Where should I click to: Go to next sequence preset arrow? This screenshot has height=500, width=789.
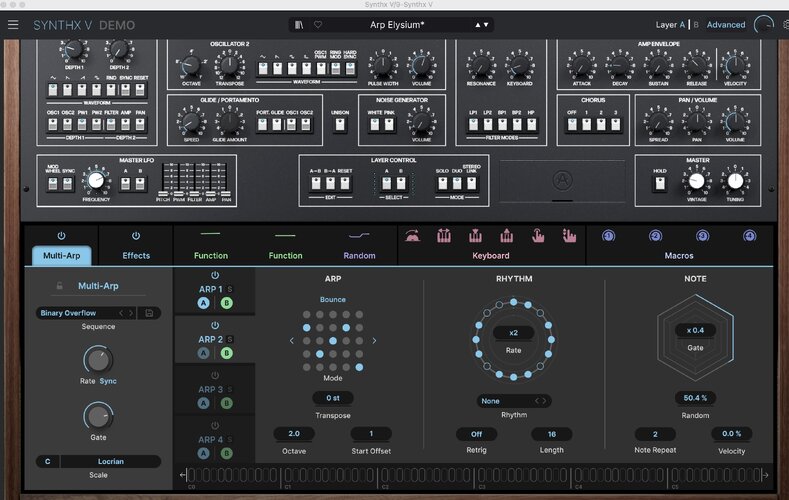click(131, 313)
